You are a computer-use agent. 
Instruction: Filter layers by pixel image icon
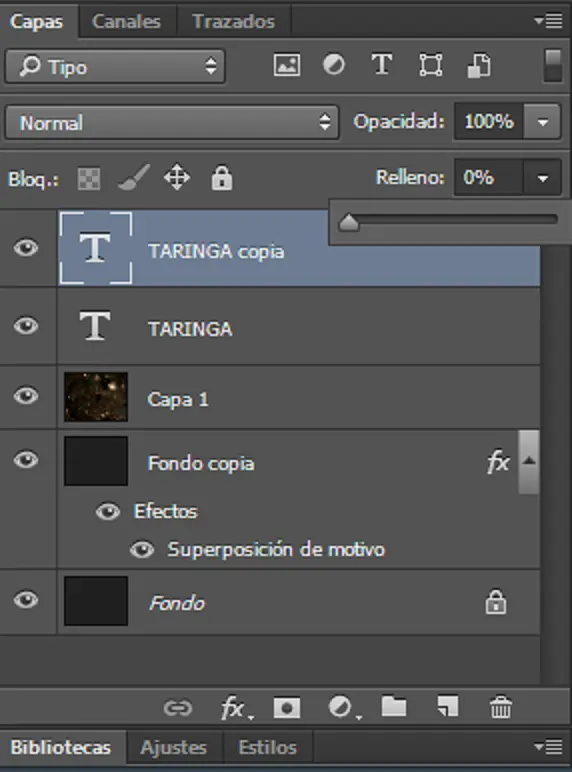286,65
